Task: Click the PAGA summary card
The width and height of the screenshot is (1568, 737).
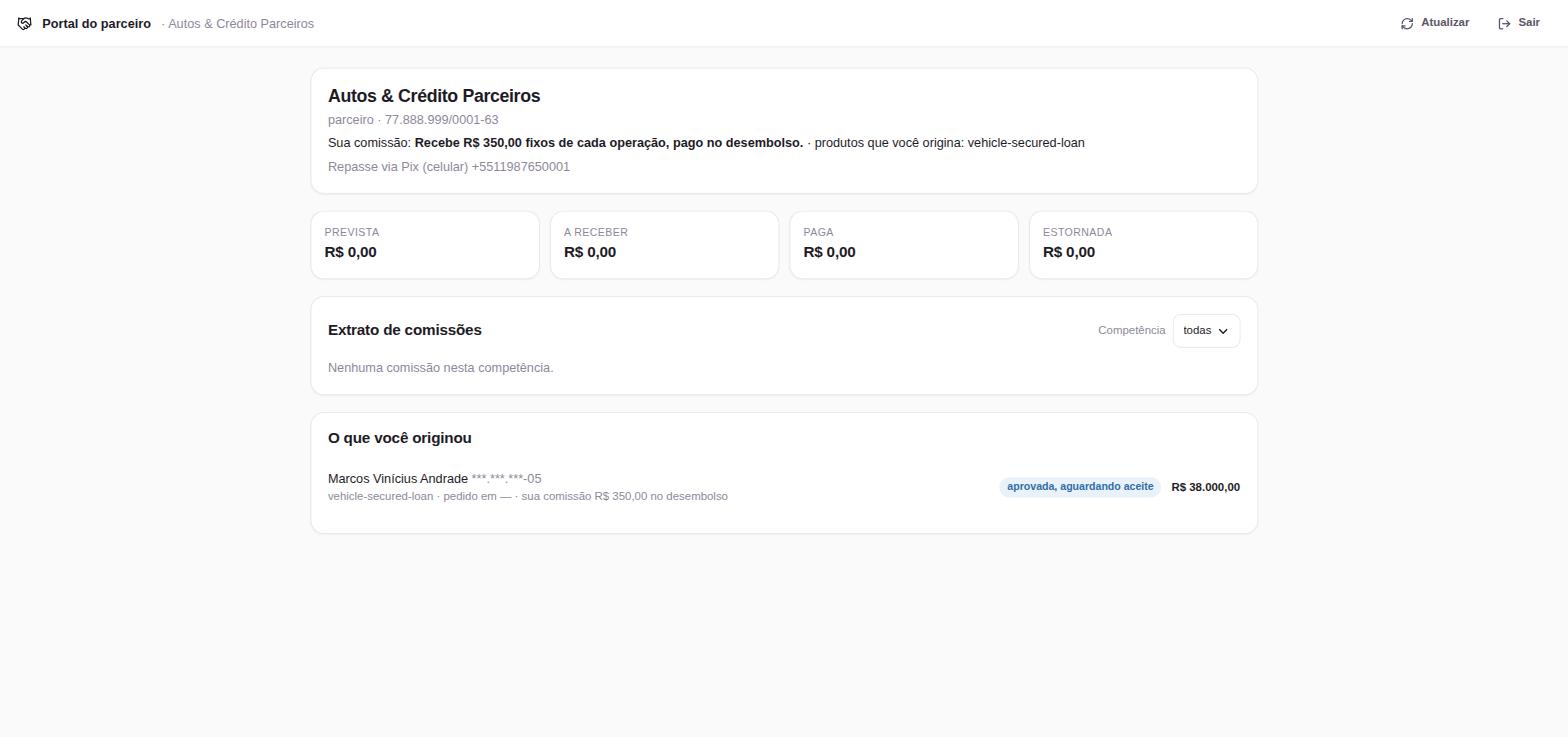Action: point(904,245)
